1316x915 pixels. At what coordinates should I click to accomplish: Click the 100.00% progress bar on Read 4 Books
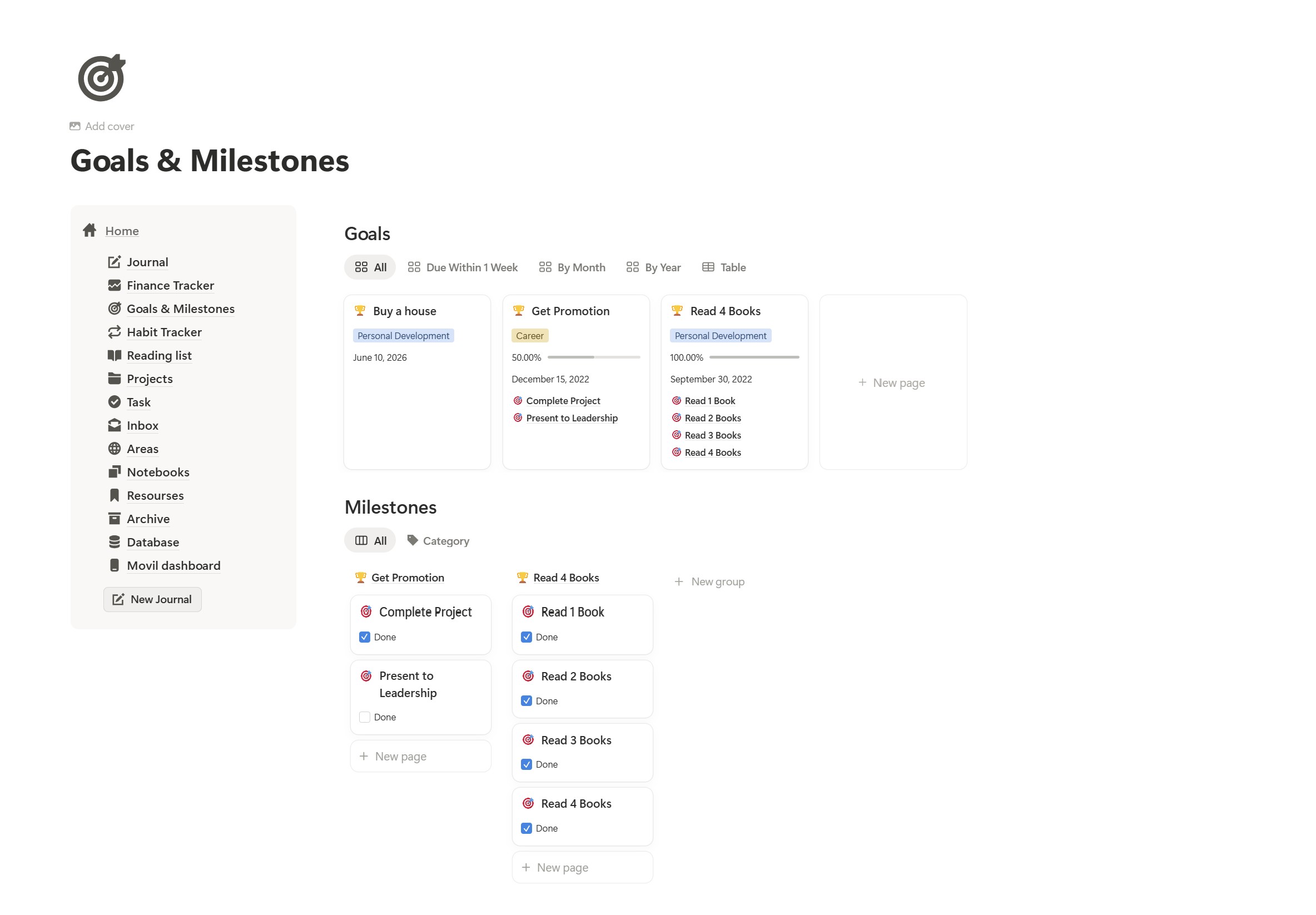754,357
